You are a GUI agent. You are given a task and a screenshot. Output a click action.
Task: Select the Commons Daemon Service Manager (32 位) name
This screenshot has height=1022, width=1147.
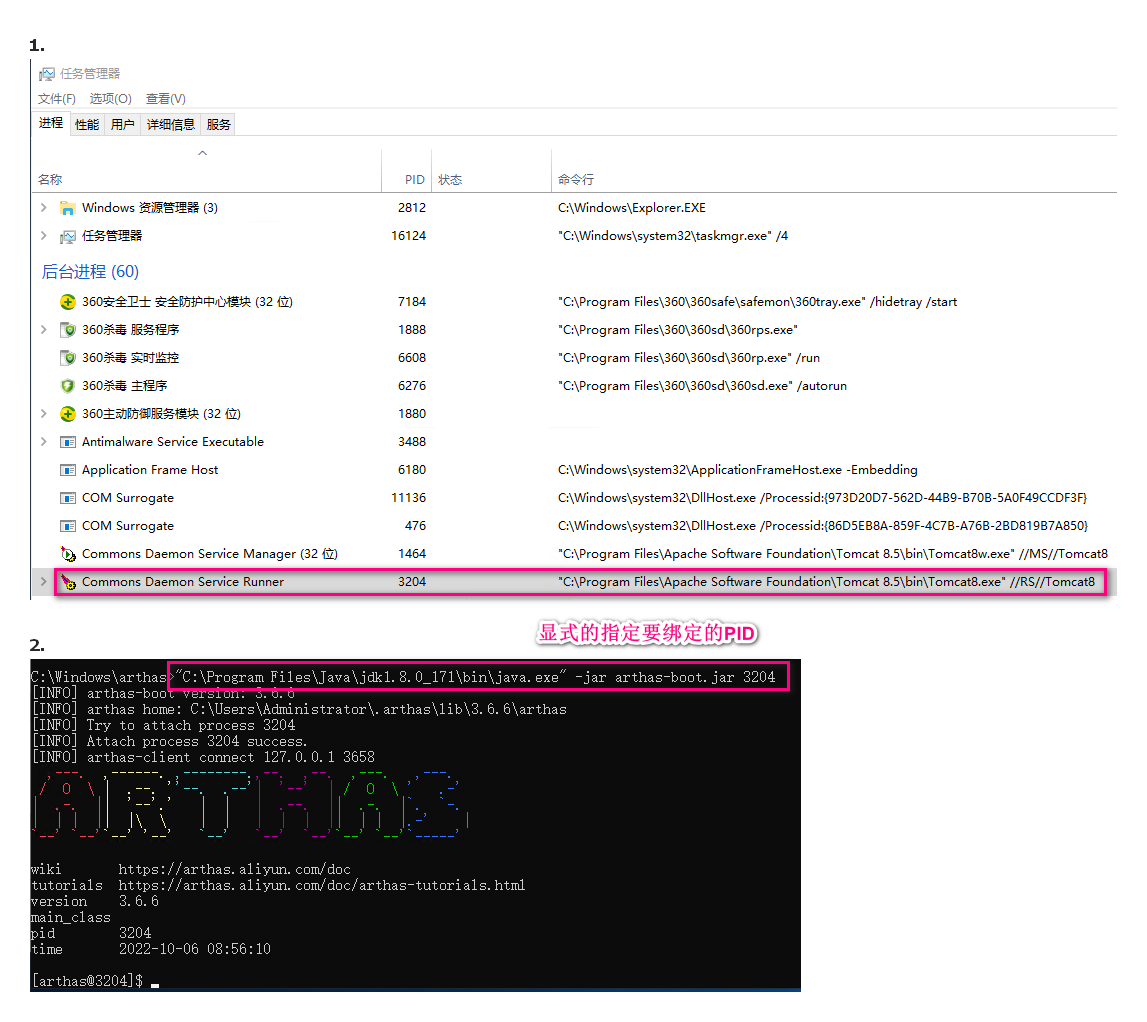coord(210,554)
